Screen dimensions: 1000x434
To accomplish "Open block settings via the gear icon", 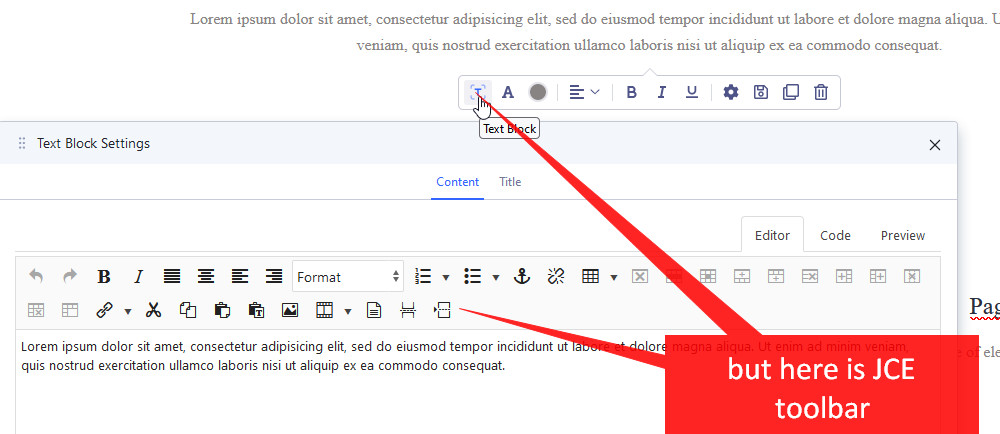I will coord(730,92).
